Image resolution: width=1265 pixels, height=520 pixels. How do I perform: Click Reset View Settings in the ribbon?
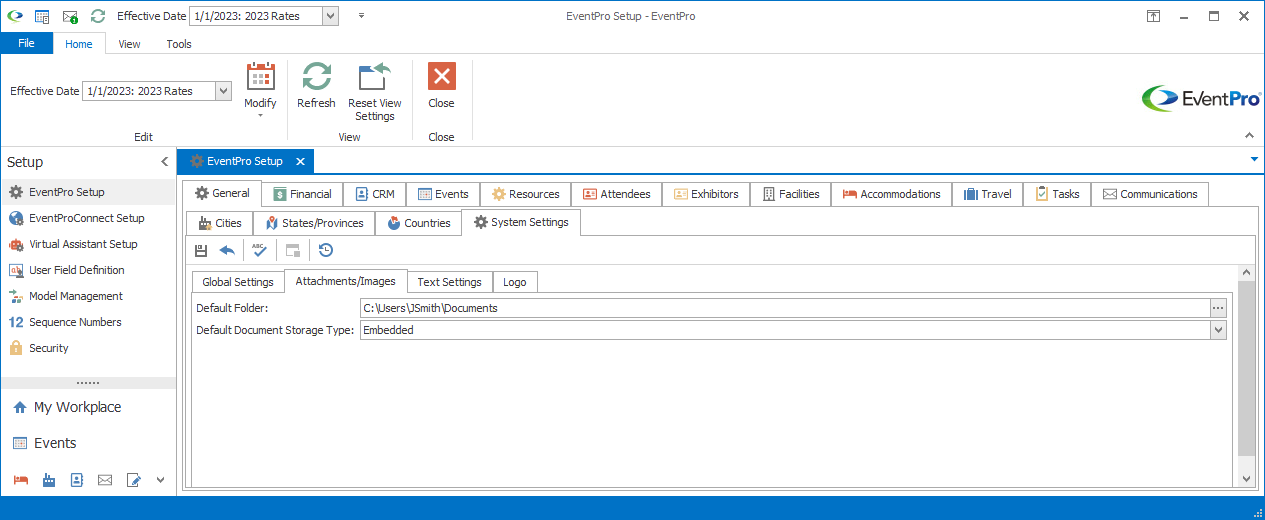click(375, 91)
